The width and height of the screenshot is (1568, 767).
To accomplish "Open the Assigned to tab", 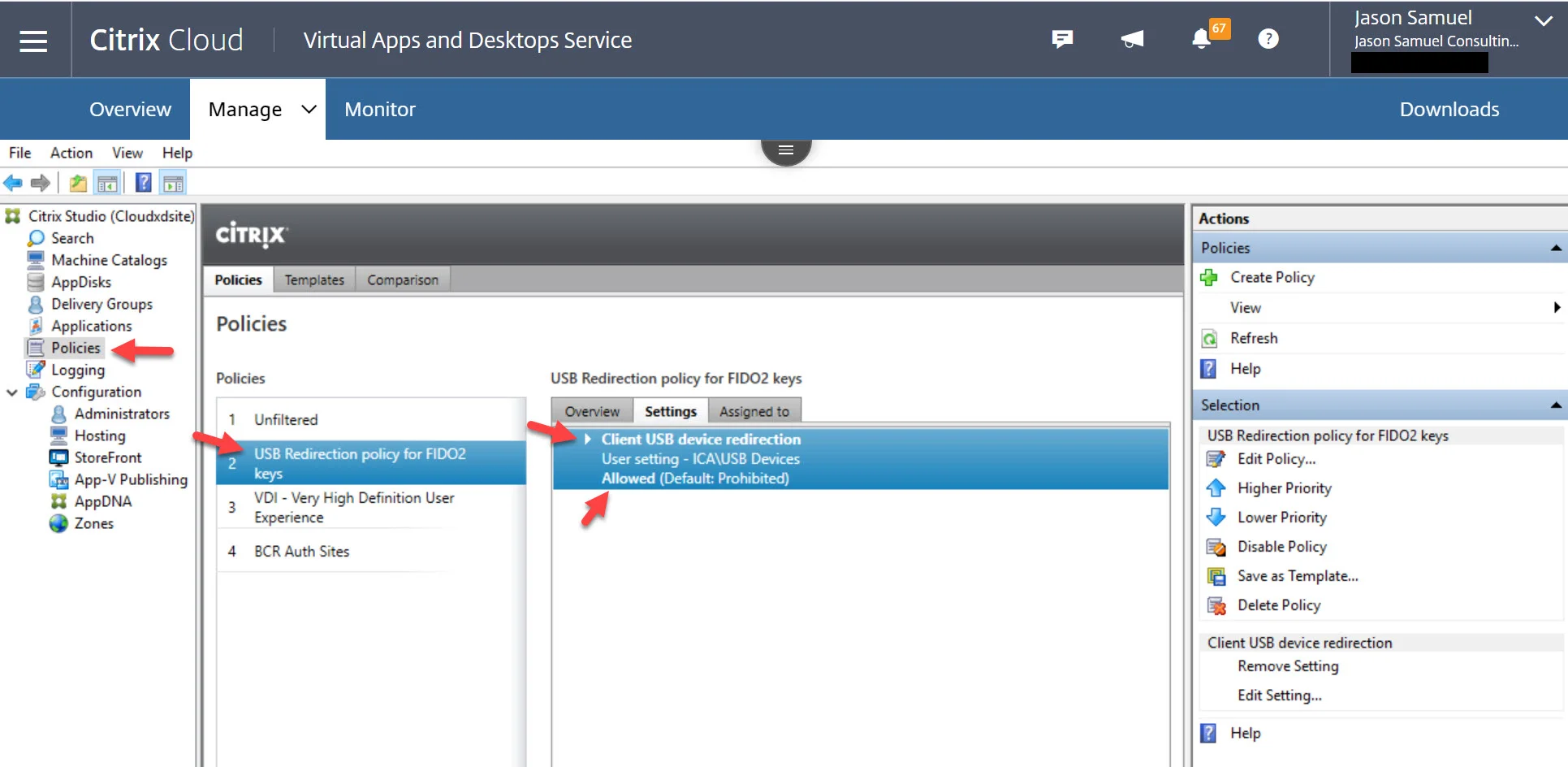I will (754, 411).
